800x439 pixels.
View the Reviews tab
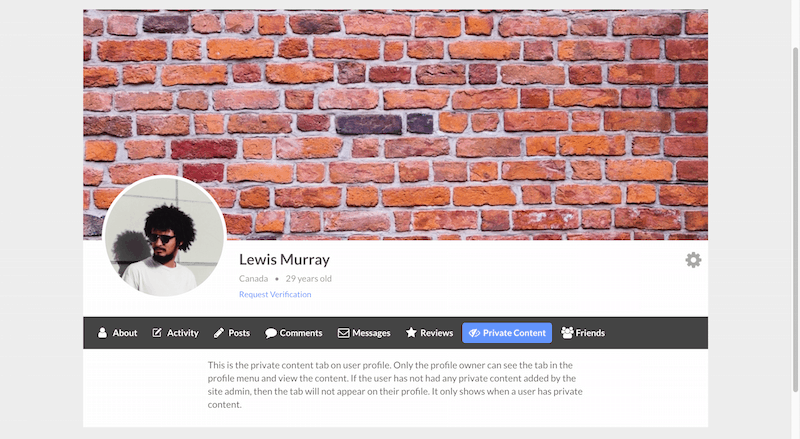(429, 333)
